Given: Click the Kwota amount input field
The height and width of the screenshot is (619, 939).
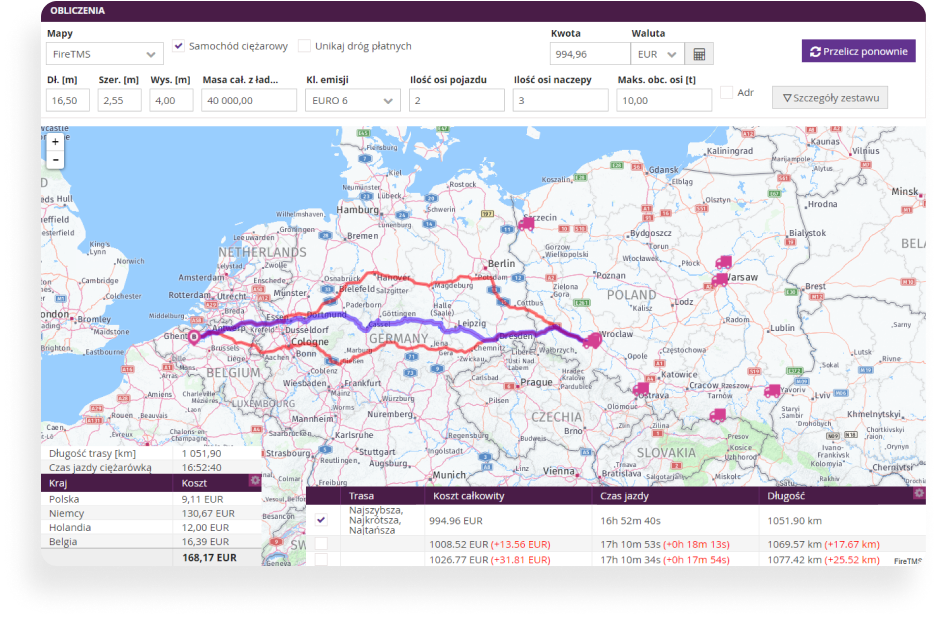Looking at the screenshot, I should pos(589,54).
